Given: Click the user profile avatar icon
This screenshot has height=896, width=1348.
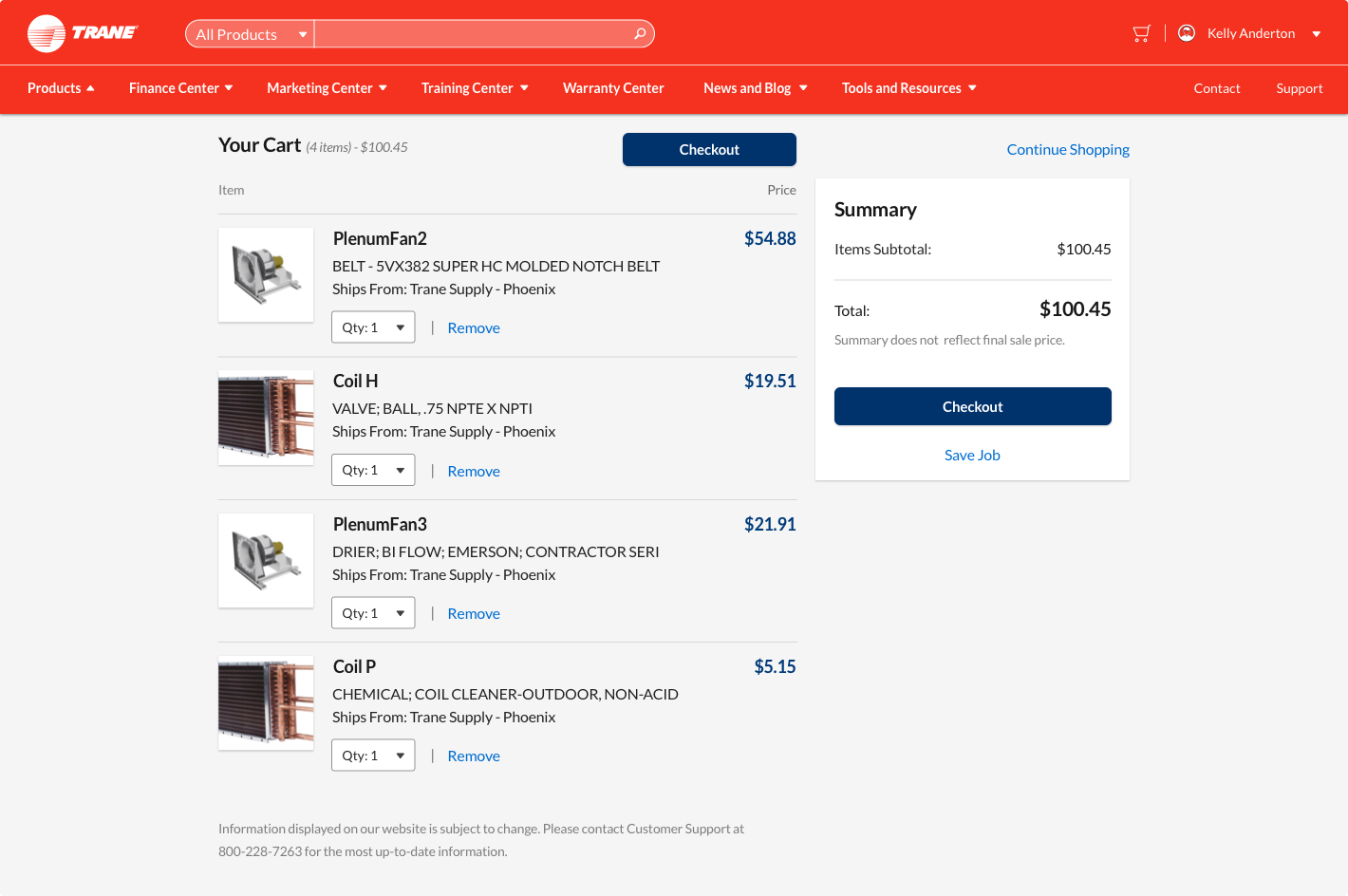Looking at the screenshot, I should click(x=1186, y=33).
